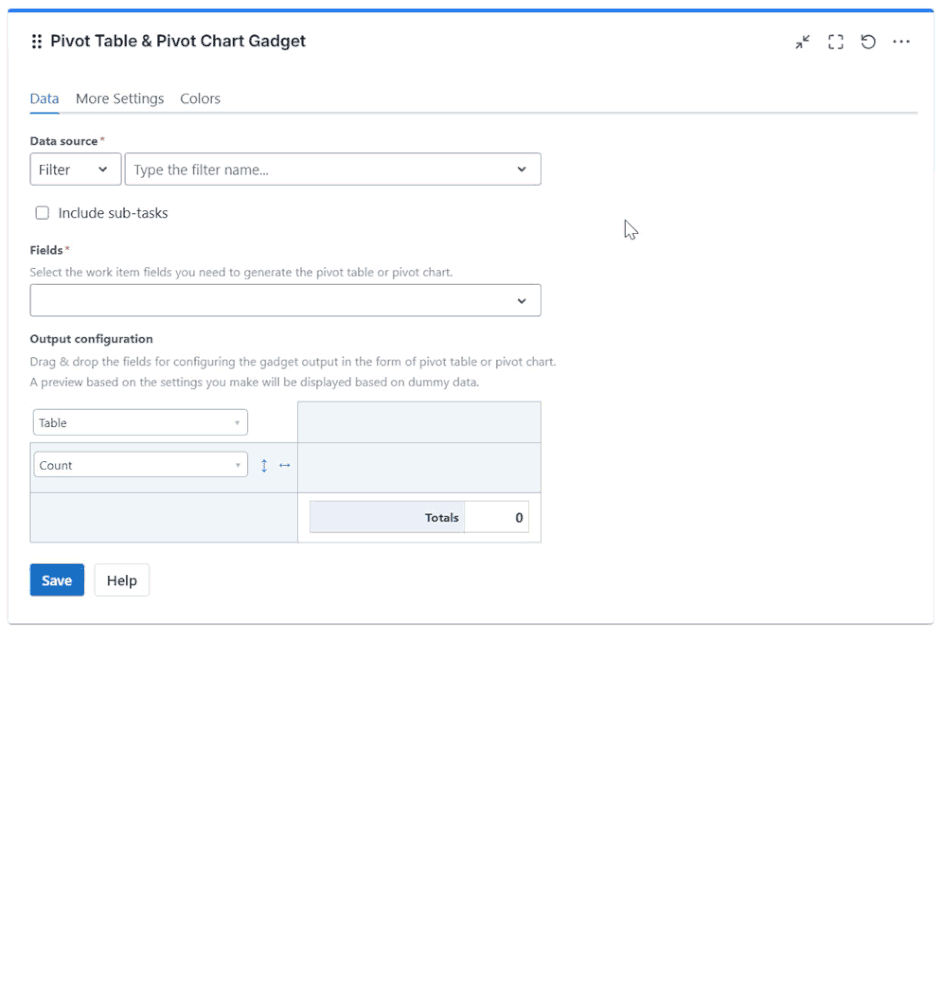
Task: Open the gadget more options menu
Action: [901, 41]
